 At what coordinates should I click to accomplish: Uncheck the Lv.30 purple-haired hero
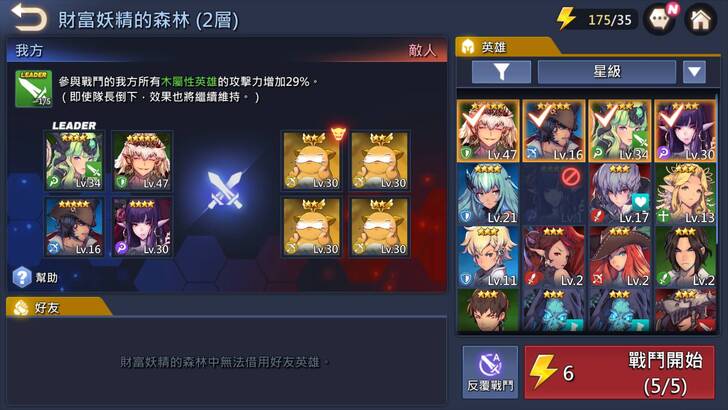pos(685,131)
